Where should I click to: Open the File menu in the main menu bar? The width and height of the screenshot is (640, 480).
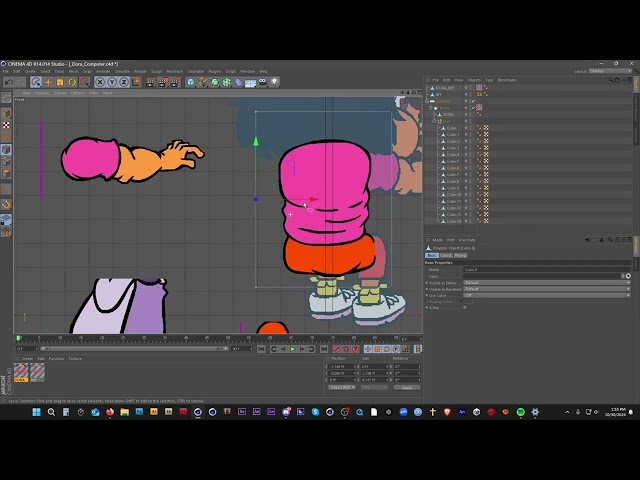(6, 71)
